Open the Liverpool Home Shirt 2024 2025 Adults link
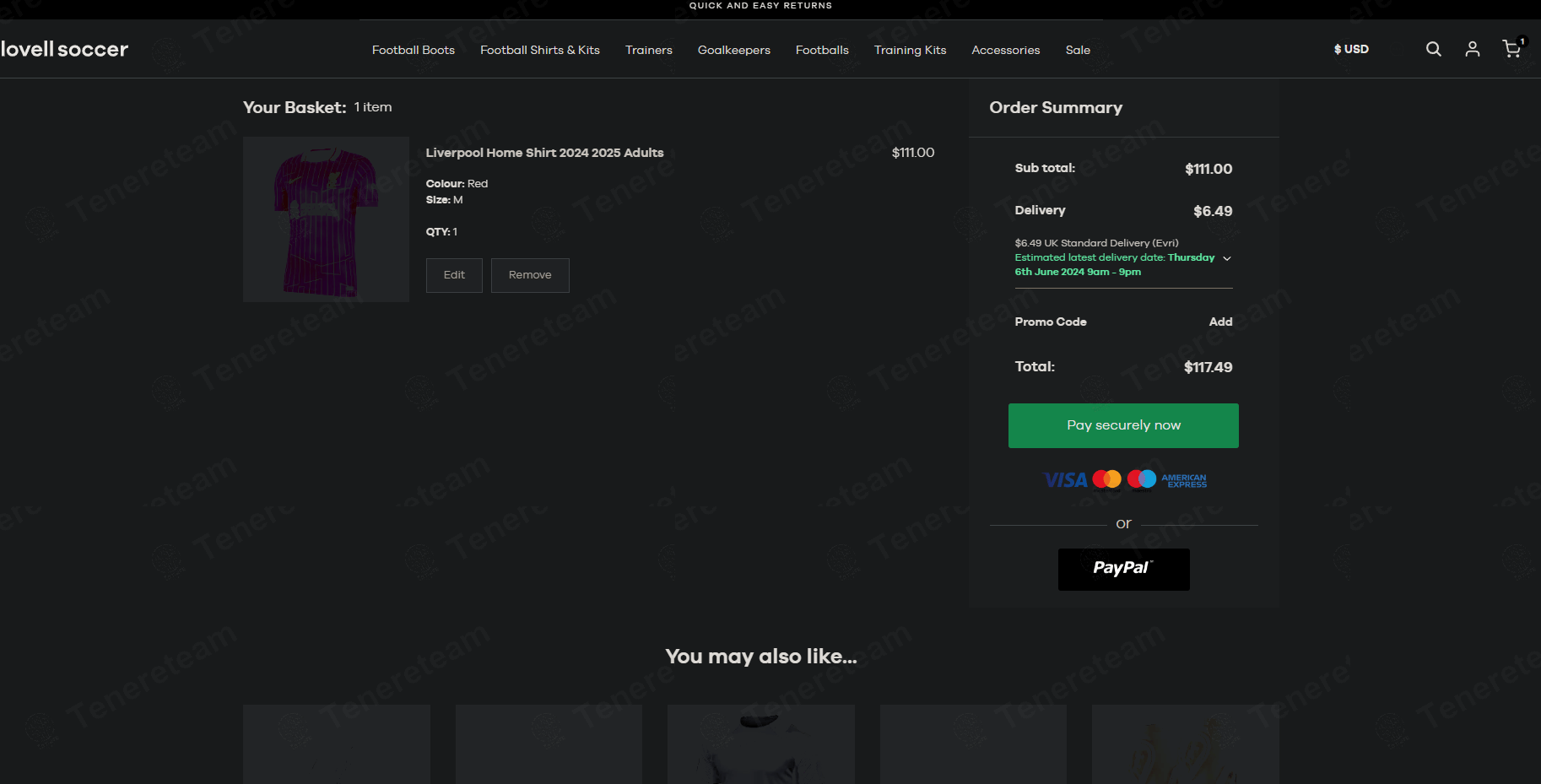 tap(544, 153)
